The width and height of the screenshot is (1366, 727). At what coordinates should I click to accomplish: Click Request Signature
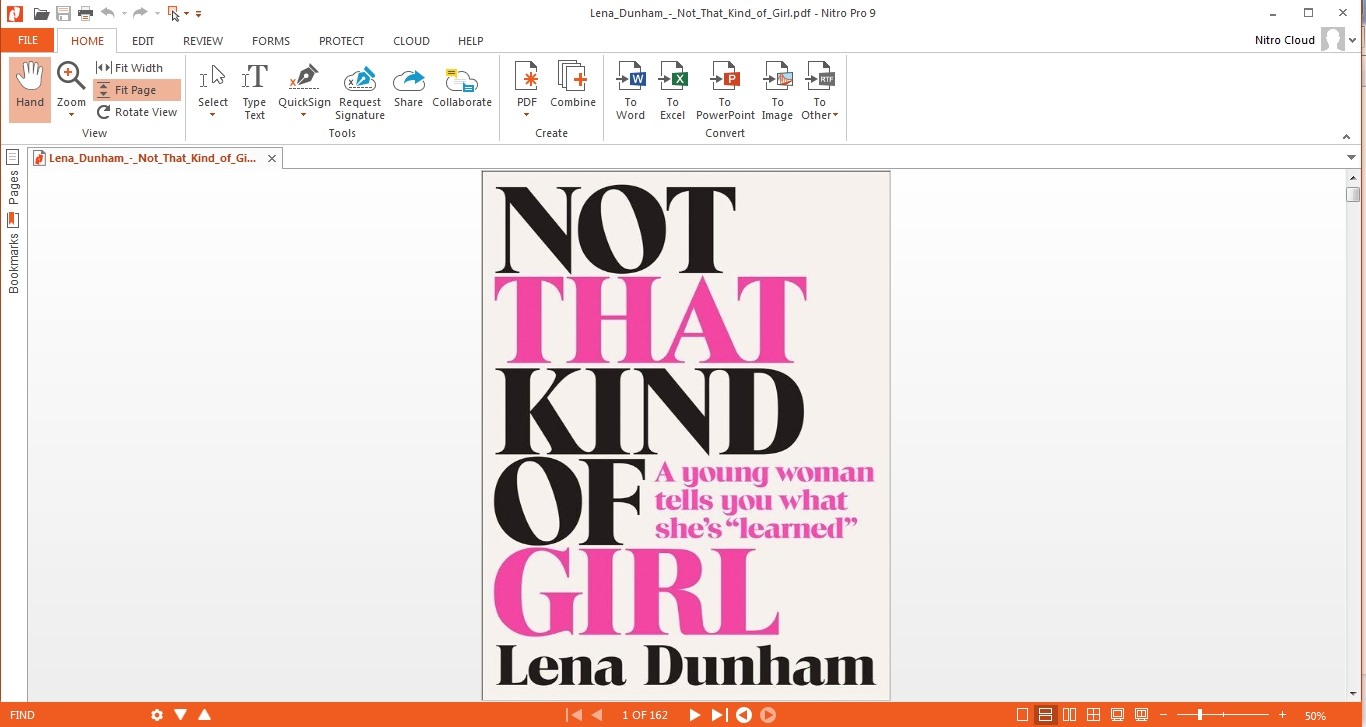click(360, 92)
